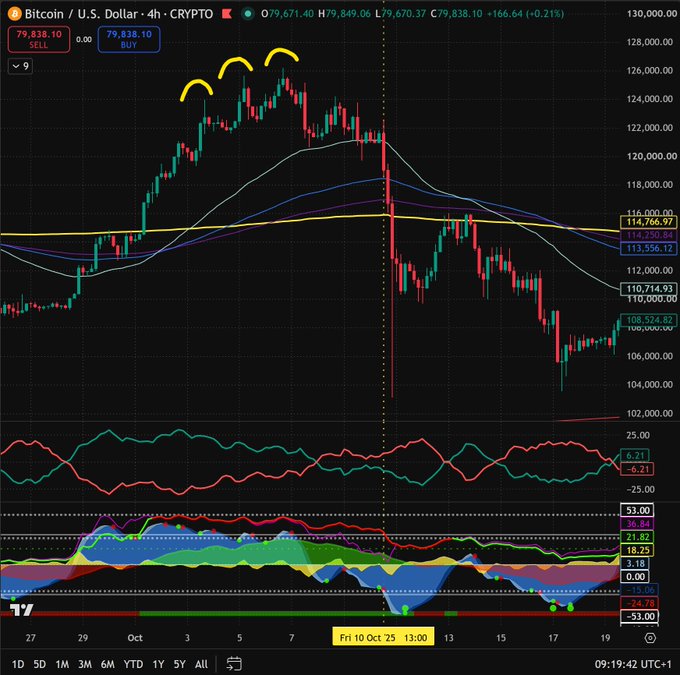680x675 pixels.
Task: Open the go-to-date calendar icon
Action: pyautogui.click(x=234, y=664)
